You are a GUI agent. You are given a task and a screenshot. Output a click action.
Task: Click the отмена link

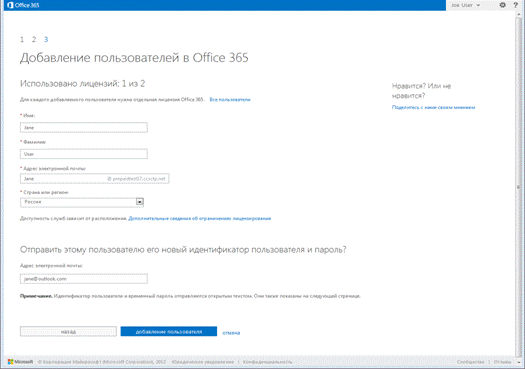[x=231, y=333]
